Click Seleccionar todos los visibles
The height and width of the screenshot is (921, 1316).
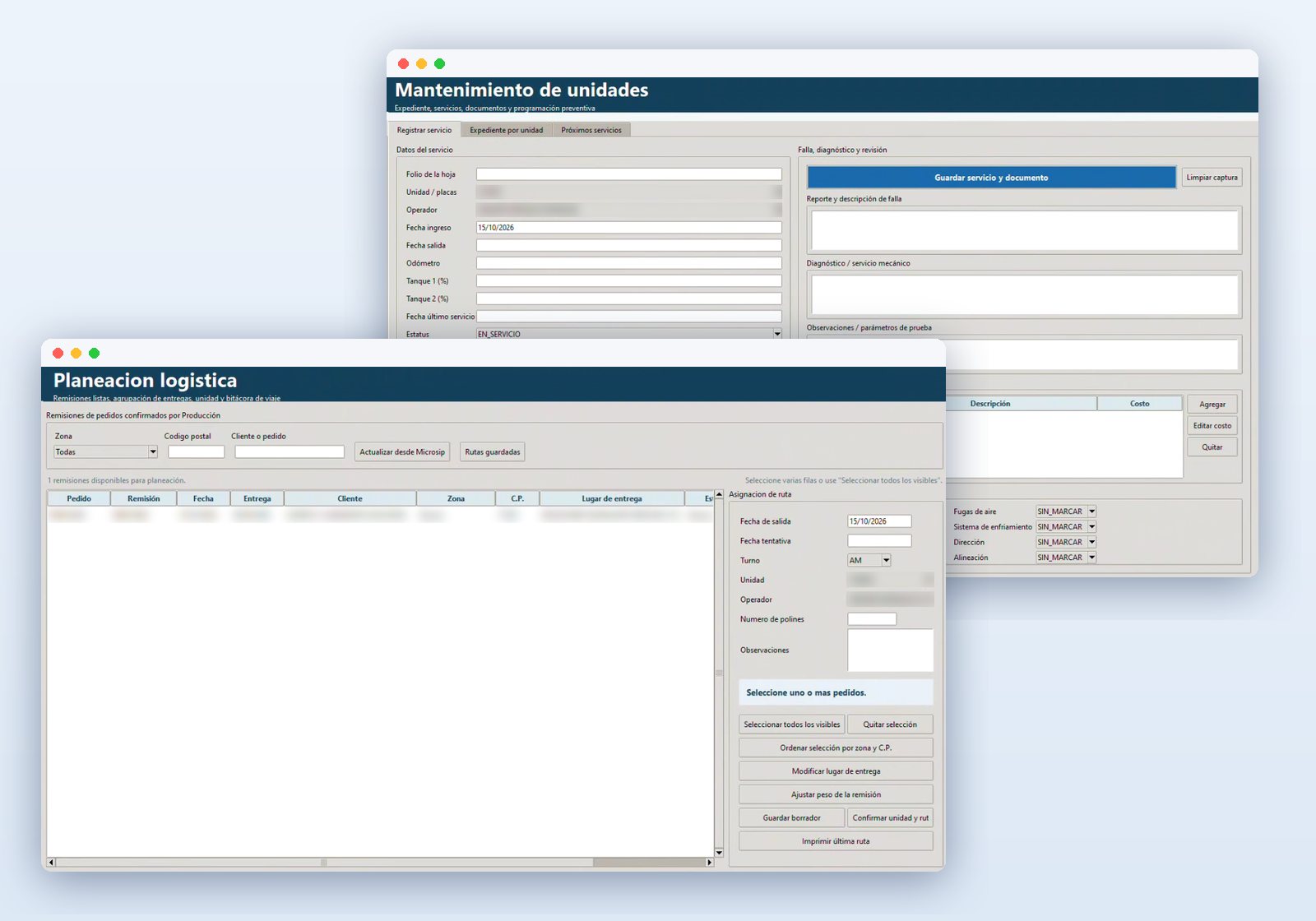(x=792, y=724)
